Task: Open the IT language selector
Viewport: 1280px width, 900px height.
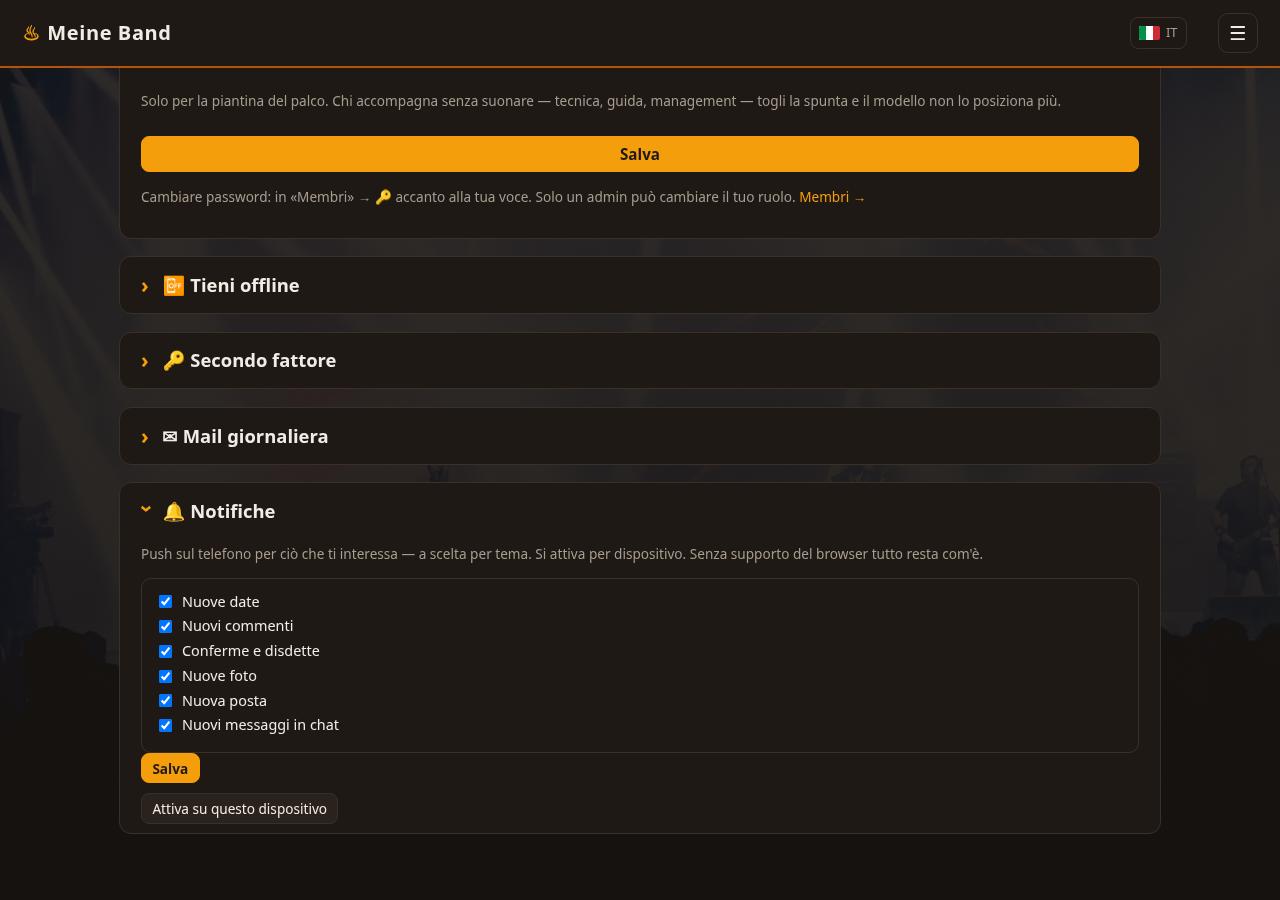Action: click(x=1158, y=33)
